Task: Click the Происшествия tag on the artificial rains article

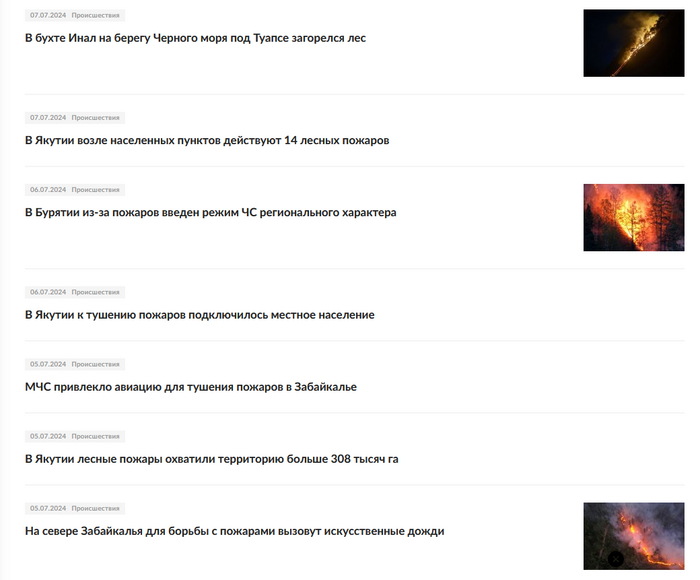Action: pyautogui.click(x=96, y=509)
